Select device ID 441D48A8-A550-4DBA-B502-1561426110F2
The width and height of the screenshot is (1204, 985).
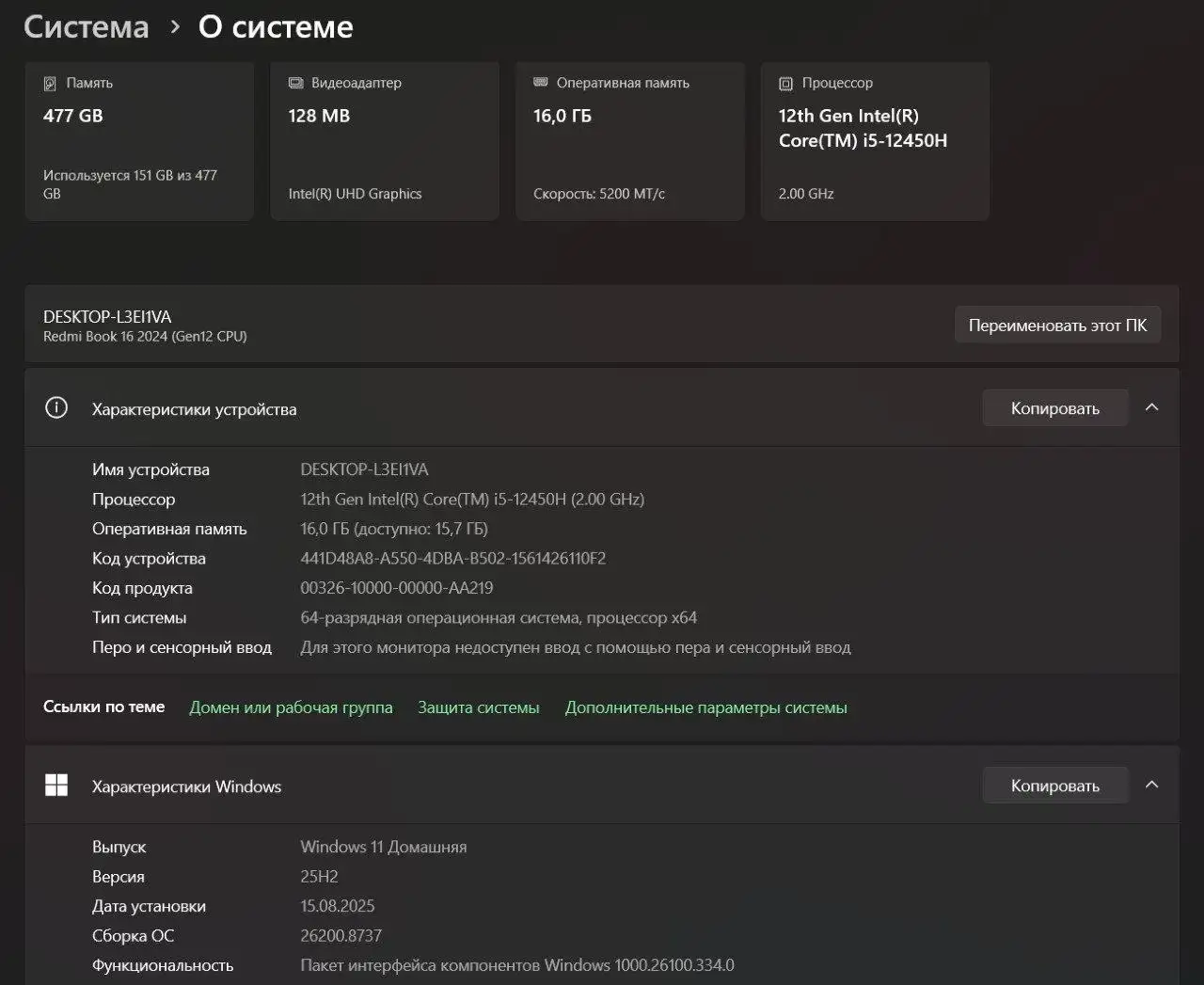coord(453,558)
